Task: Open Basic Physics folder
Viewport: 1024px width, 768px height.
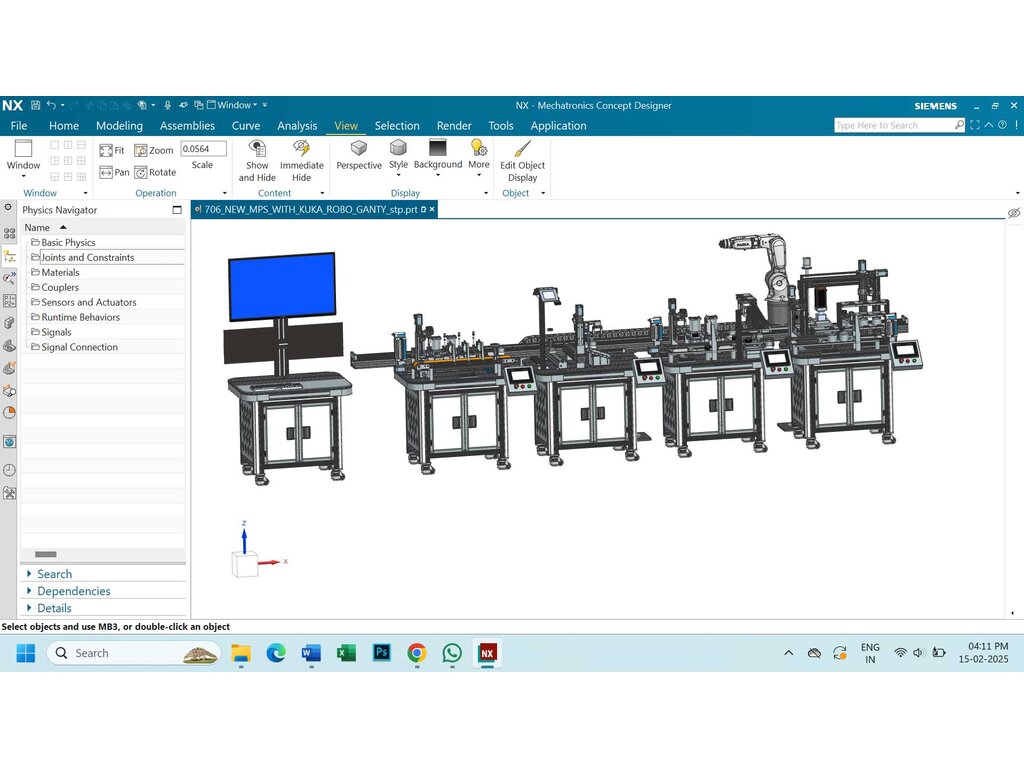Action: (x=63, y=242)
